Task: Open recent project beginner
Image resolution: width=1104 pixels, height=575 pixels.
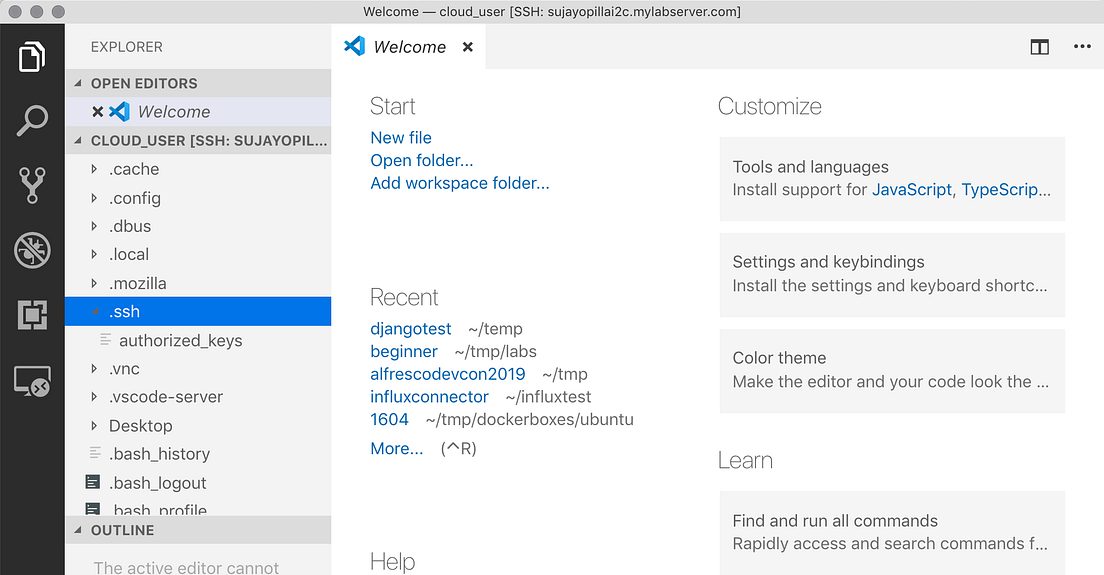Action: tap(404, 351)
